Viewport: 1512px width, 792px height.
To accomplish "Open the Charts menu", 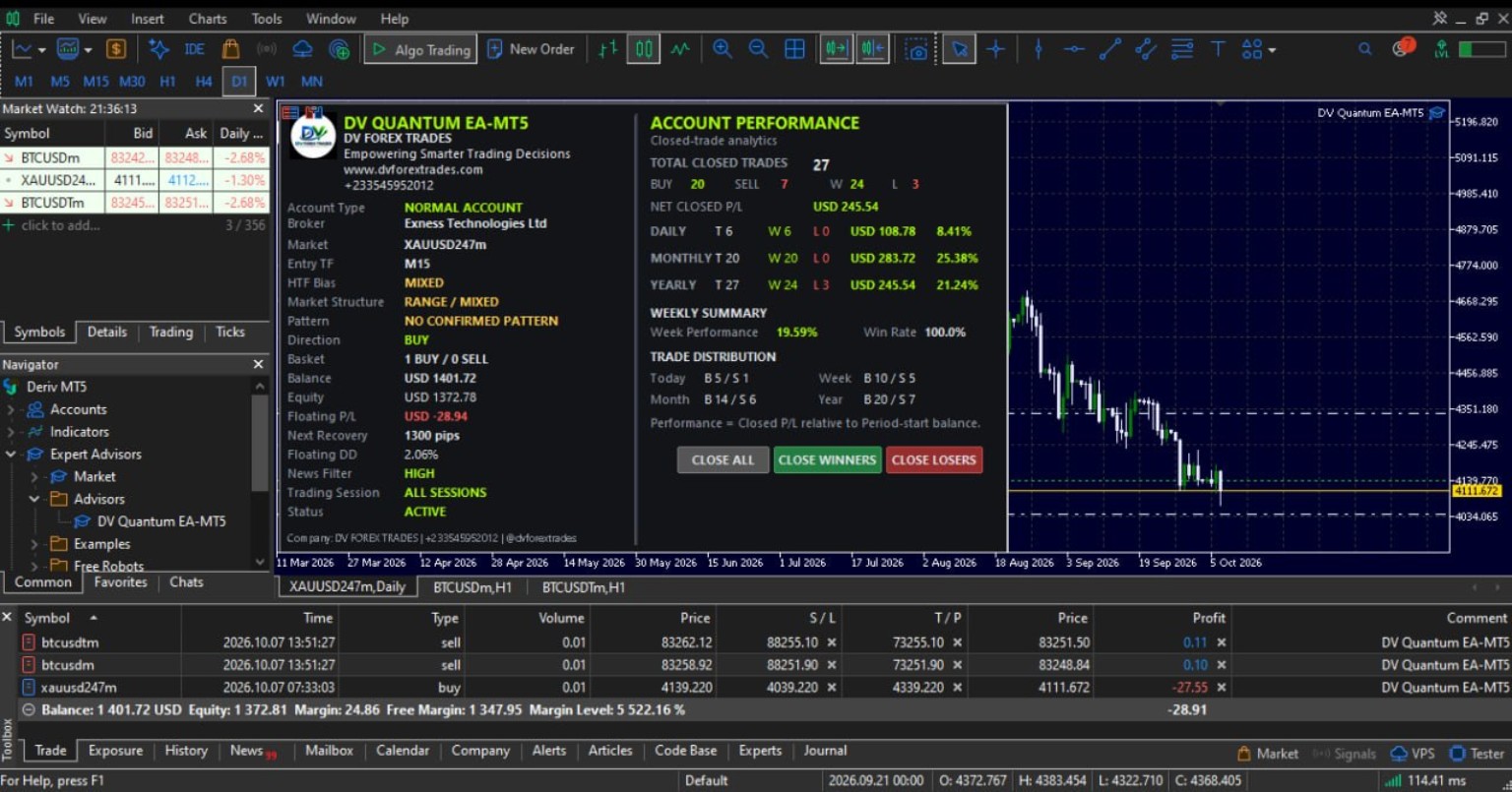I will (x=208, y=19).
